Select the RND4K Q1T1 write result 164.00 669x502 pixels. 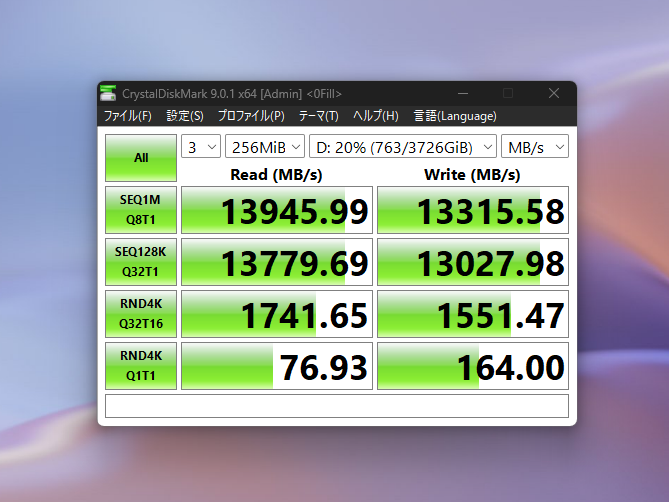pos(473,366)
